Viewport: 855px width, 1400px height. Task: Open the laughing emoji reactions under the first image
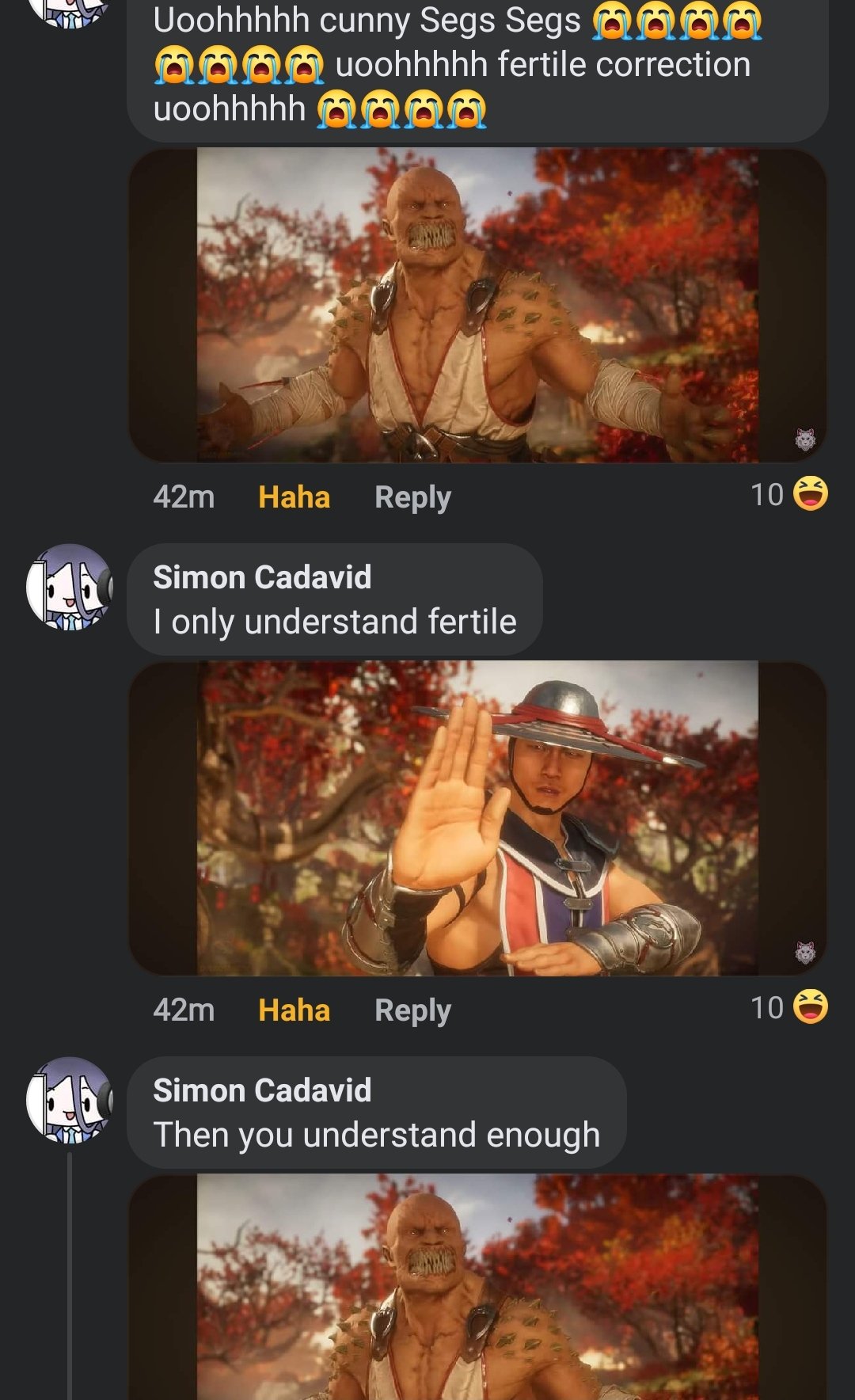pos(789,494)
